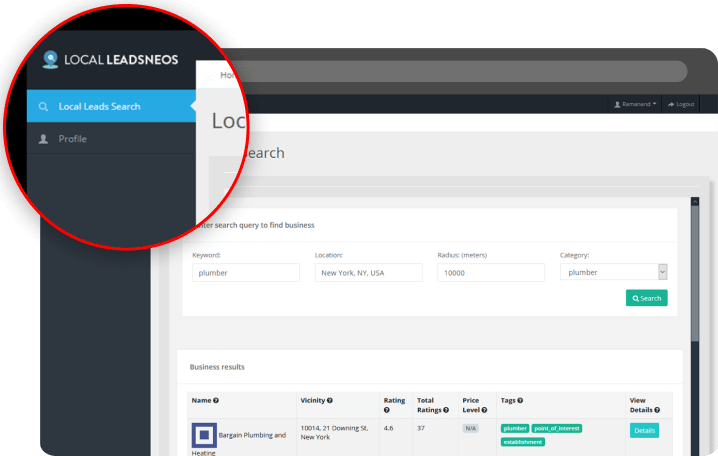This screenshot has width=718, height=456.
Task: Focus the Keyword input field
Action: pyautogui.click(x=246, y=272)
